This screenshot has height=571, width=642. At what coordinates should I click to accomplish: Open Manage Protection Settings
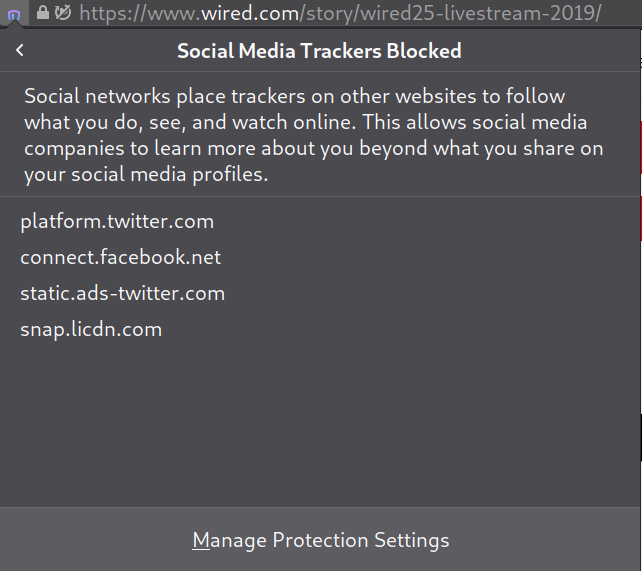tap(321, 540)
